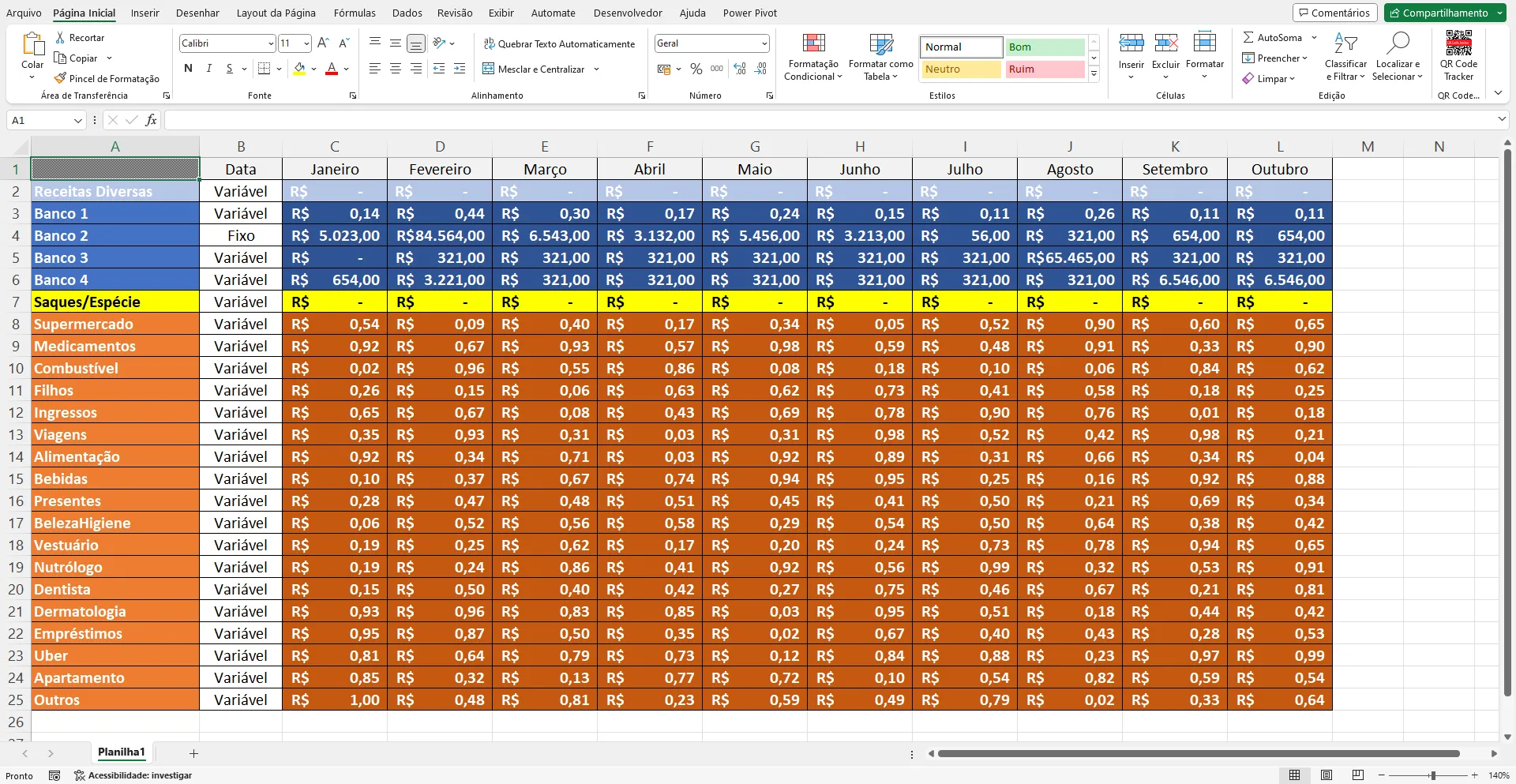Click the AutoSoma sigma icon
This screenshot has height=784, width=1516.
click(x=1248, y=37)
